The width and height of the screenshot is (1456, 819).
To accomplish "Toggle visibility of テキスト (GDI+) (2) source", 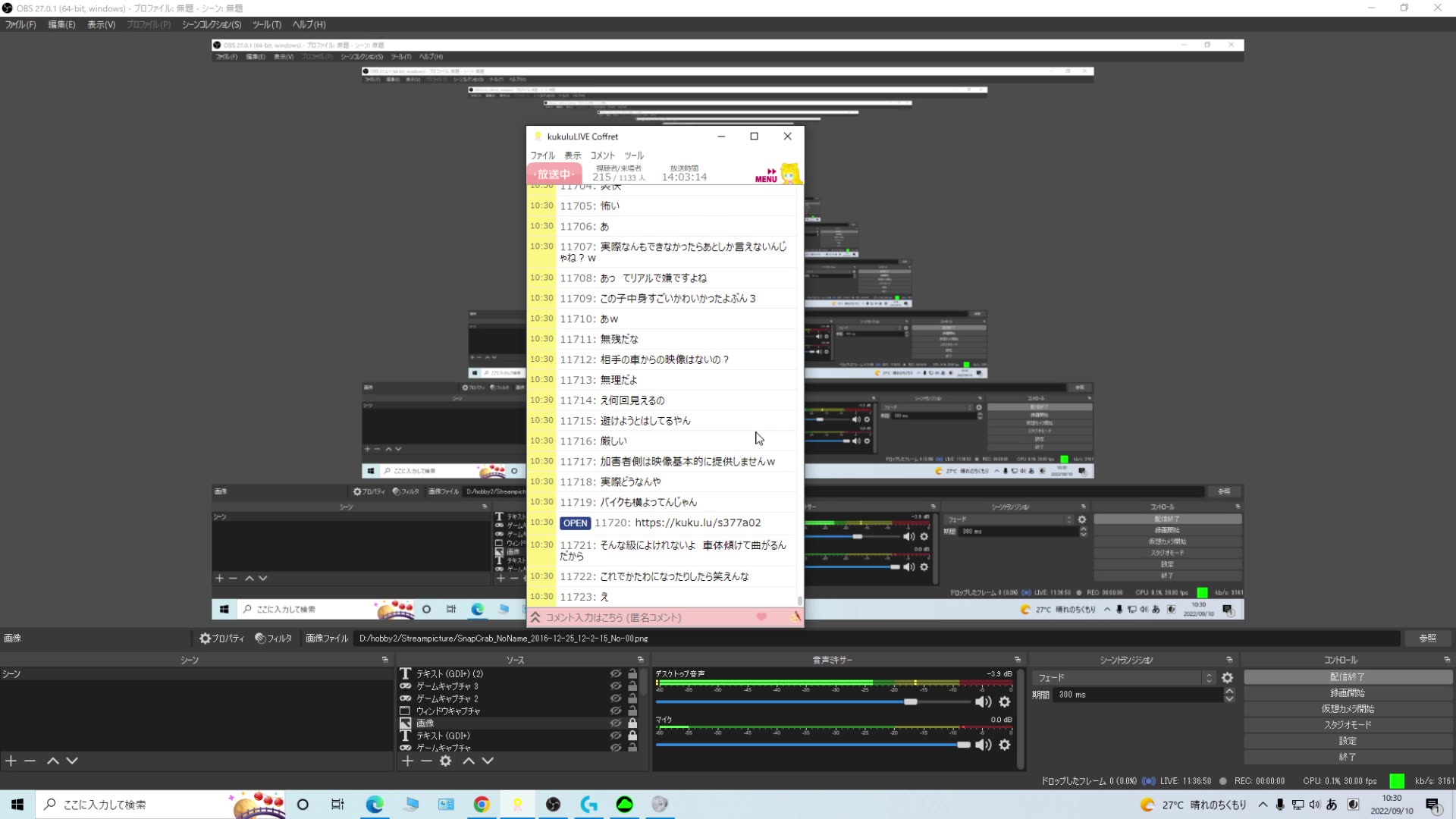I will 615,673.
